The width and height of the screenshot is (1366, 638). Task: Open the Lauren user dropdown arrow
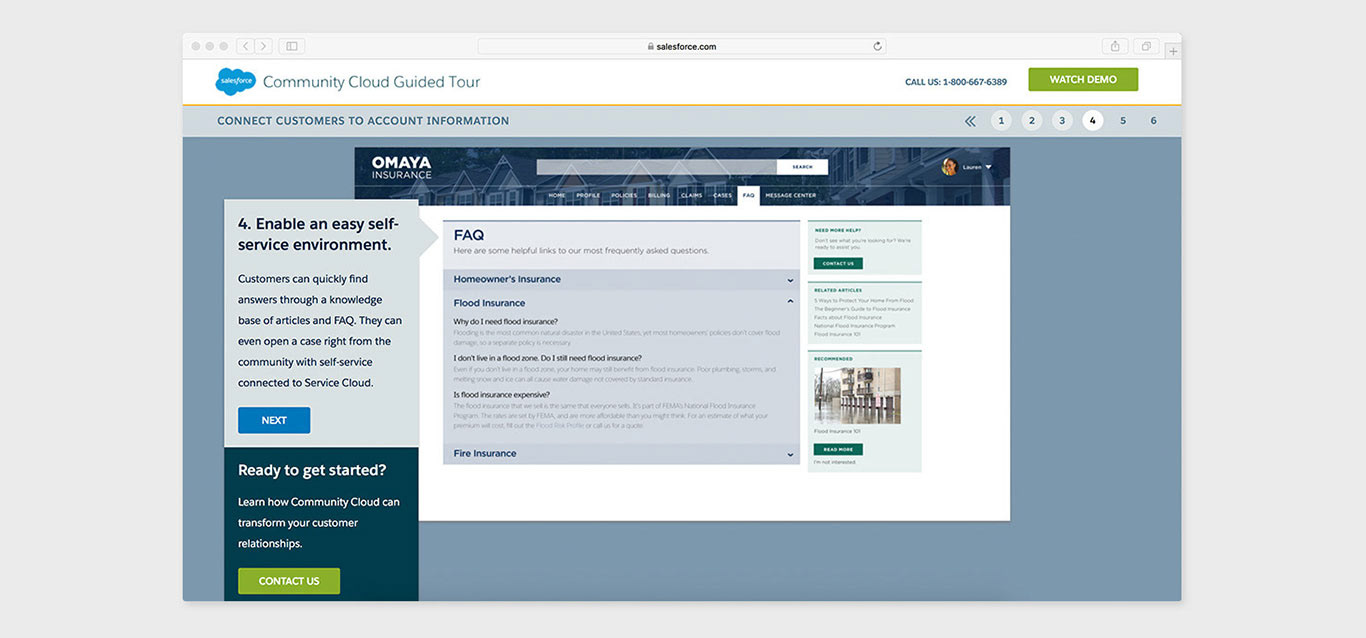tap(988, 167)
